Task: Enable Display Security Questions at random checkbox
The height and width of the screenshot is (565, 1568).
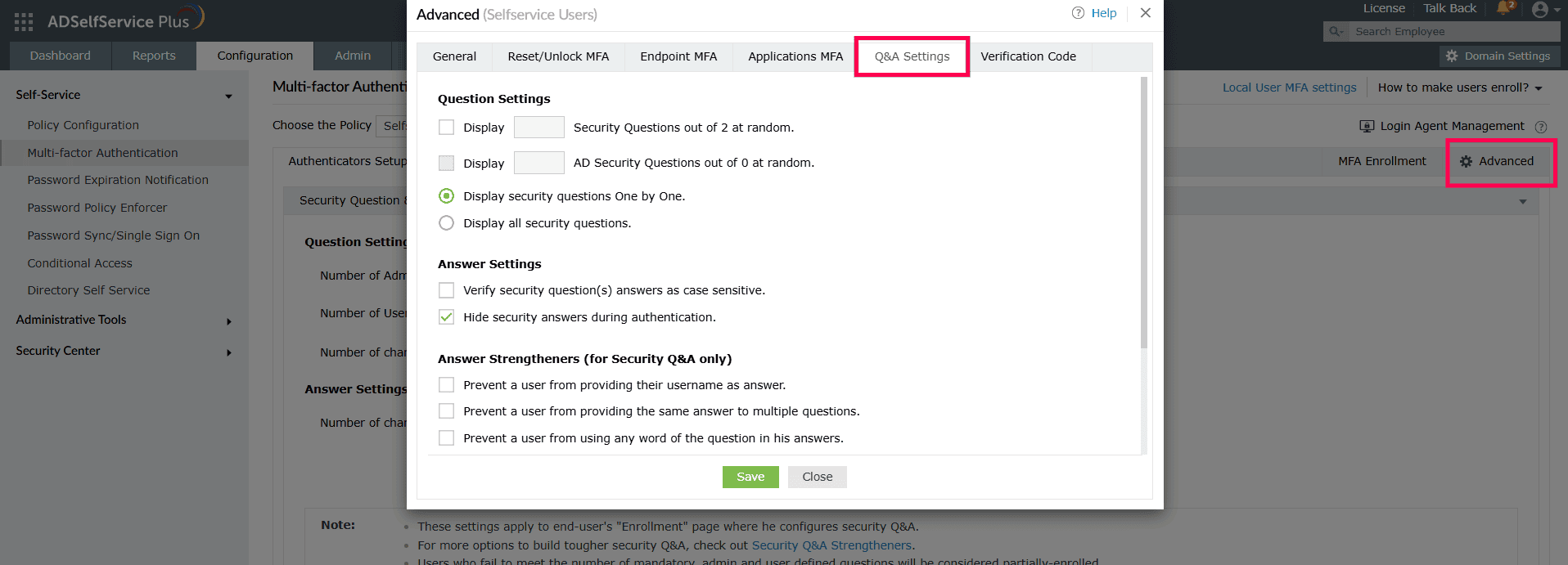Action: (446, 128)
